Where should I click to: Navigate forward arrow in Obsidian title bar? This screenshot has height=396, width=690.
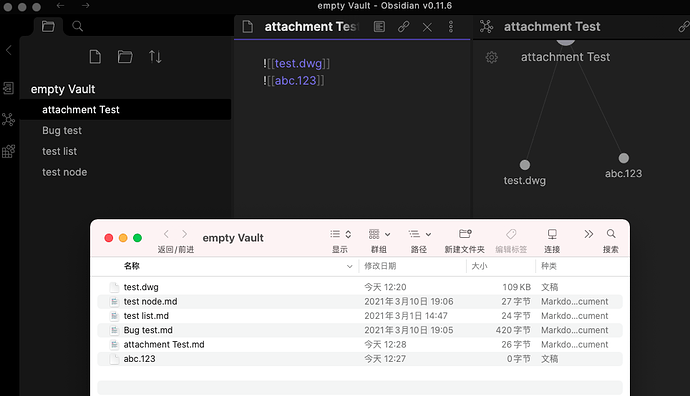click(x=85, y=6)
